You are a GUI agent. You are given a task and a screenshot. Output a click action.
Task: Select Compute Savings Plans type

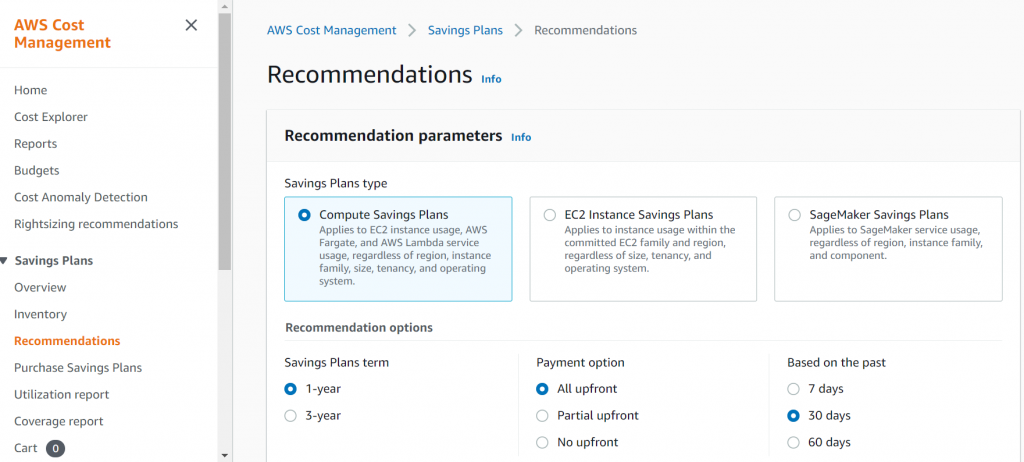[x=304, y=215]
